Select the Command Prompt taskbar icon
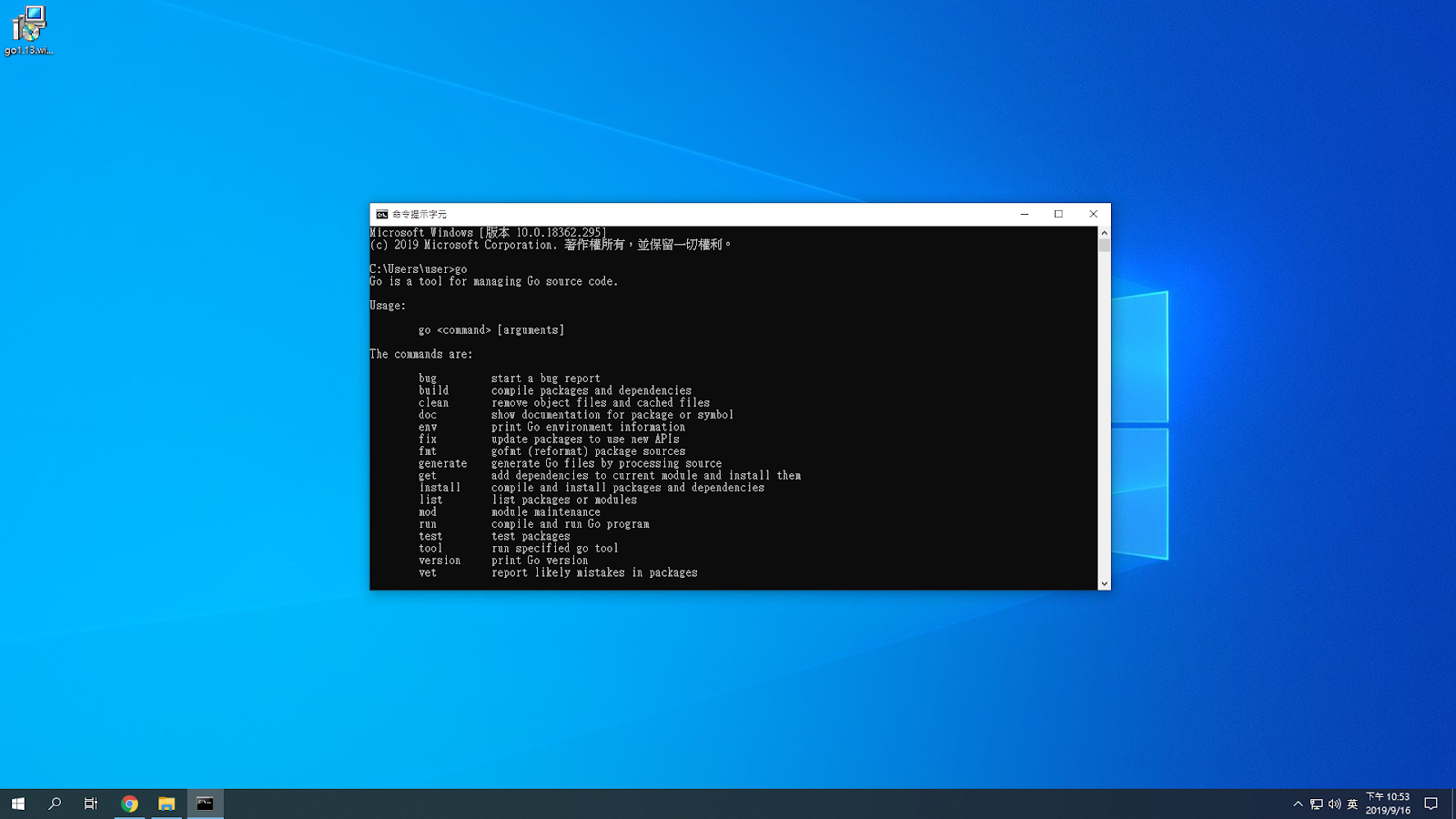Viewport: 1456px width, 819px height. click(205, 804)
